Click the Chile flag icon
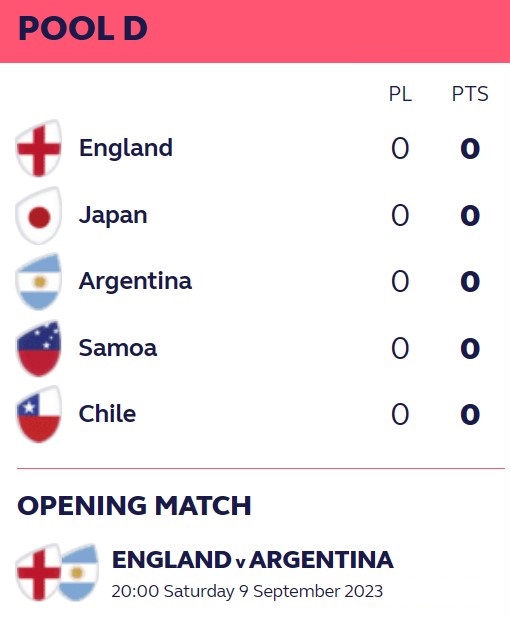This screenshot has width=510, height=620. coord(38,414)
